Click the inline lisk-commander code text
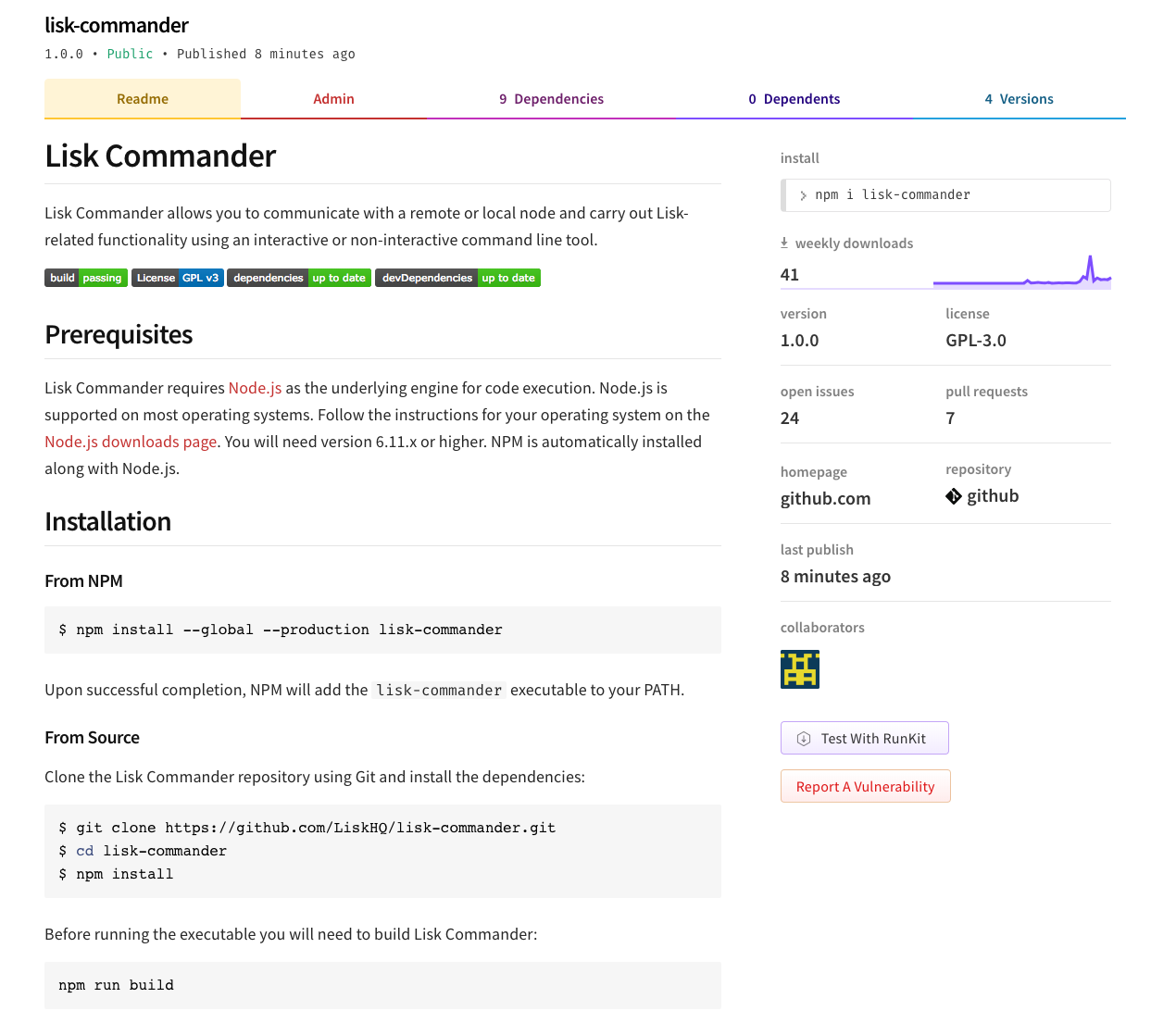 439,690
